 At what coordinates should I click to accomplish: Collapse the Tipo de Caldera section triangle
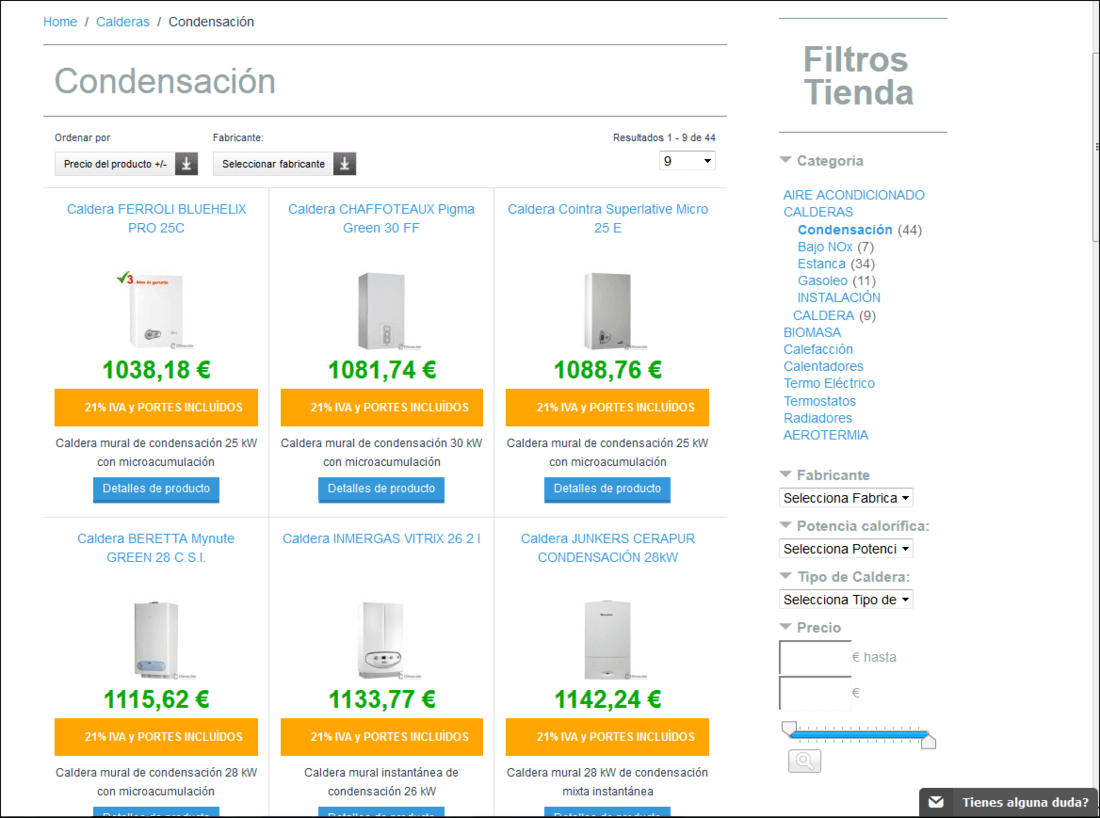click(x=786, y=575)
